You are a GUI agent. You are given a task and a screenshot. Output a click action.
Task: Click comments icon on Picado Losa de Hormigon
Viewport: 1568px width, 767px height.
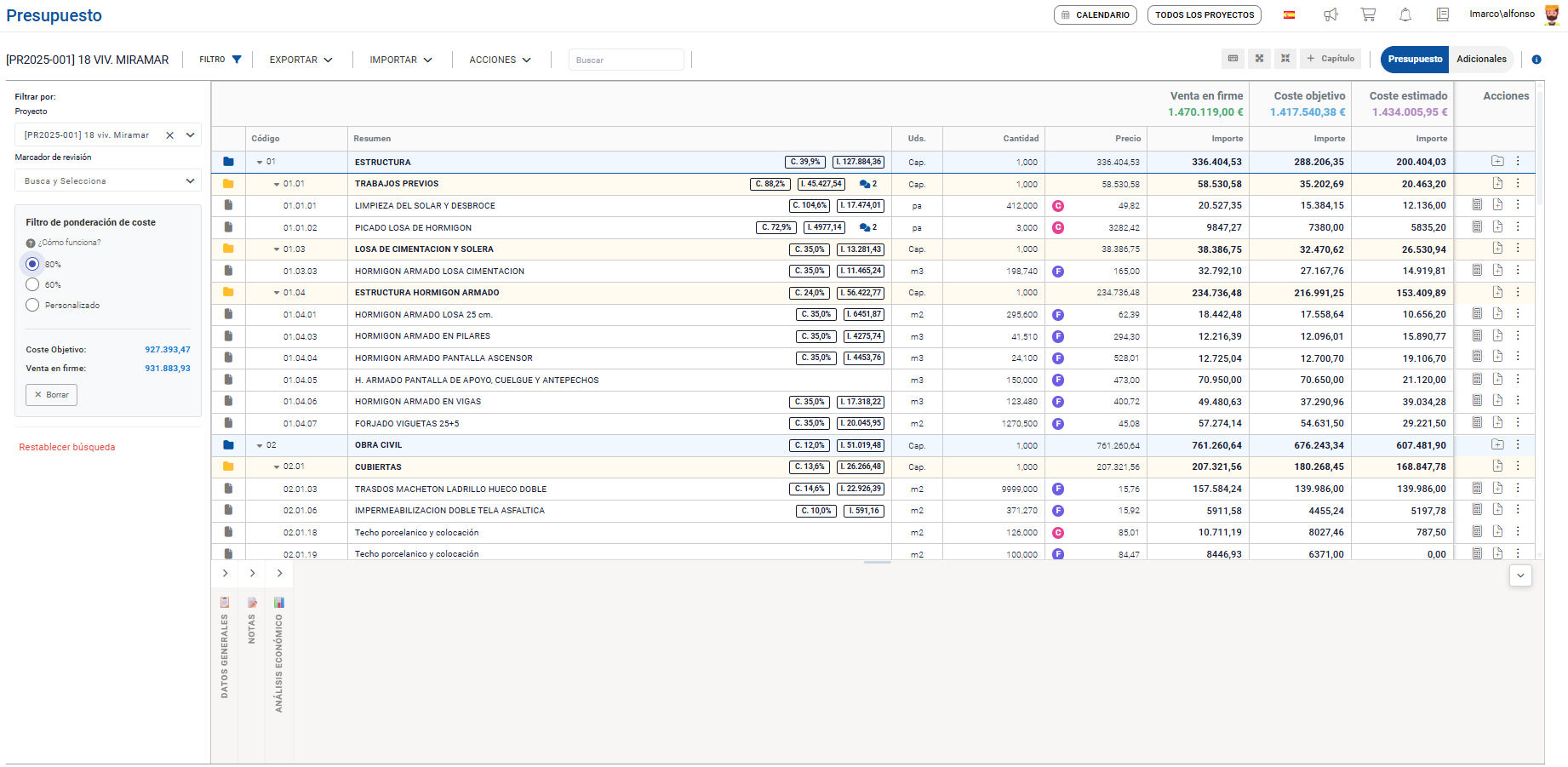coord(865,228)
